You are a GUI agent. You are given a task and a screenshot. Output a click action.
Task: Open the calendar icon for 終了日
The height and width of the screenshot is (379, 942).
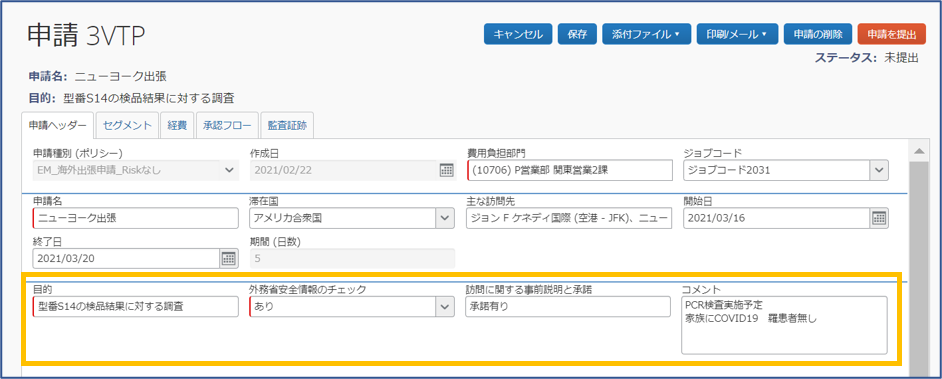pos(229,258)
